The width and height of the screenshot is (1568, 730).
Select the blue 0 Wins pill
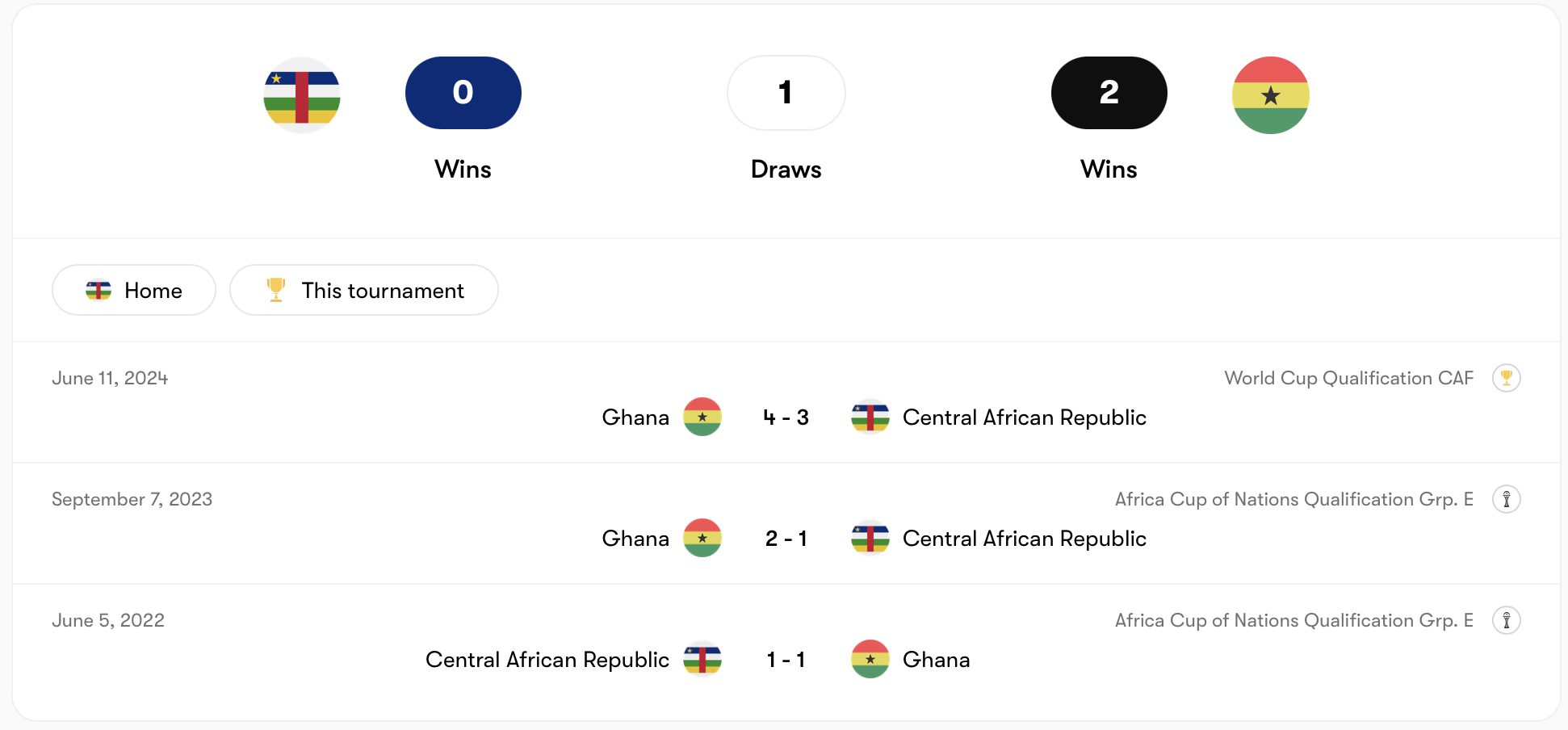(x=463, y=93)
